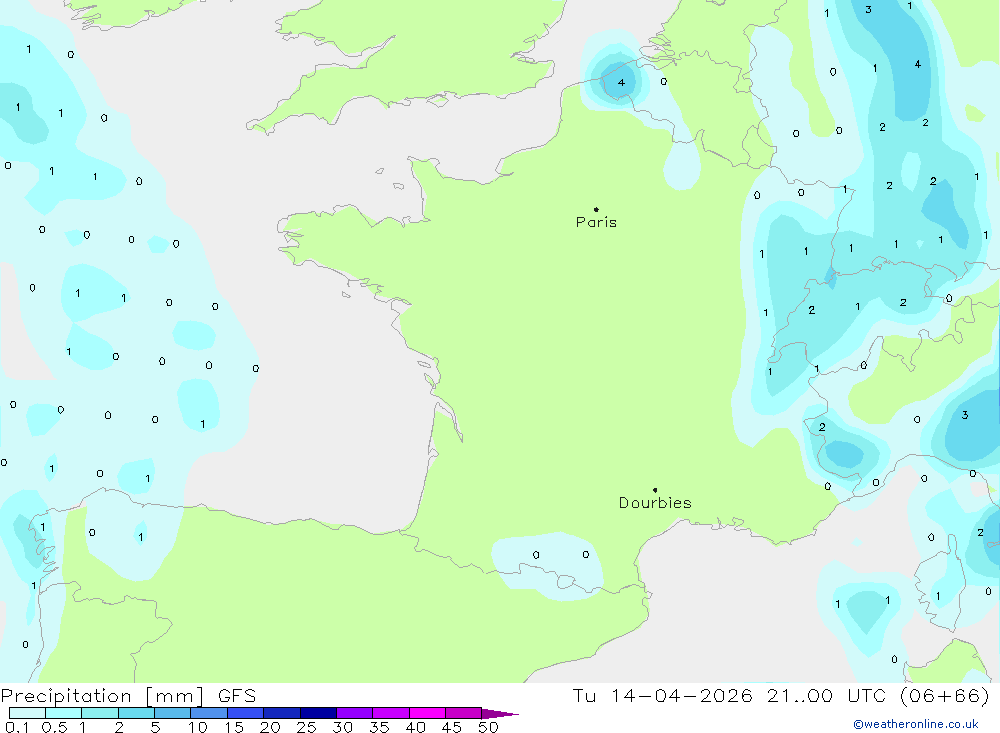Click the legend's purple over-50 arrow tip
The image size is (1000, 733).
click(x=500, y=714)
